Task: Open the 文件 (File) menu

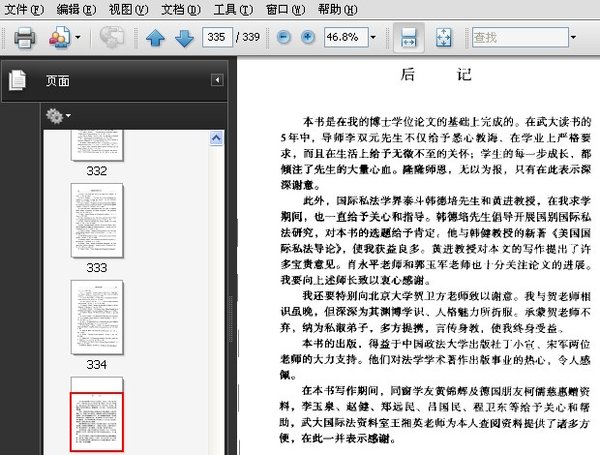Action: point(24,9)
